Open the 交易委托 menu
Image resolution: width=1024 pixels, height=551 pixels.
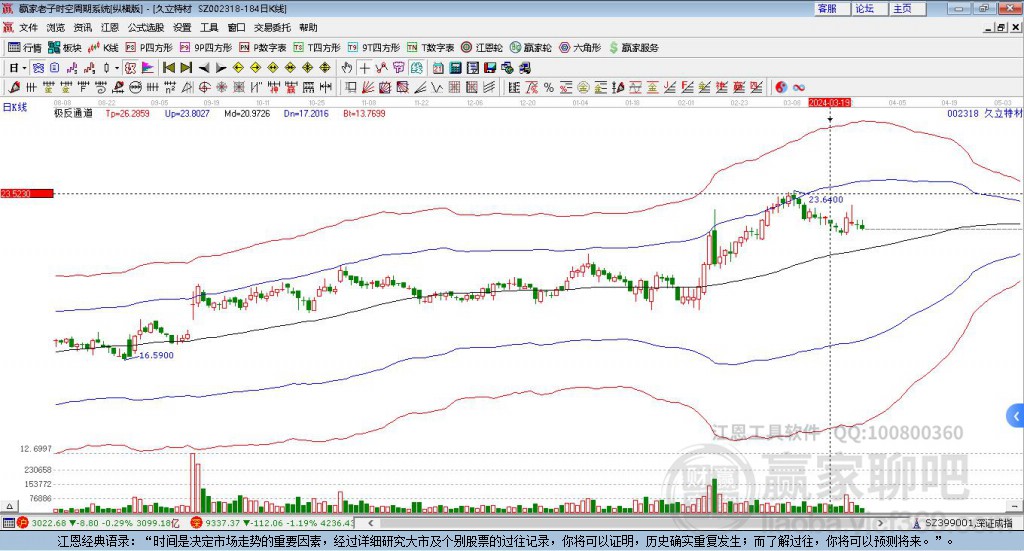(x=272, y=28)
